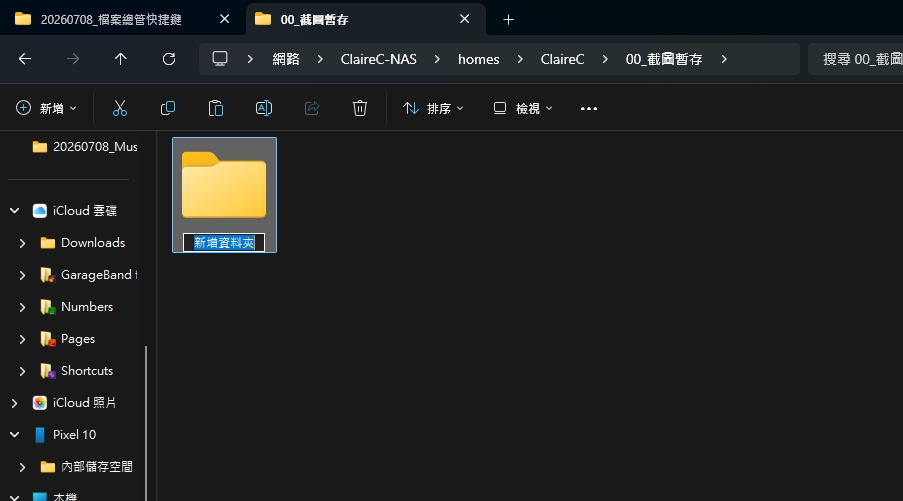Click the Numbers folder icon
The image size is (903, 501).
[x=47, y=307]
